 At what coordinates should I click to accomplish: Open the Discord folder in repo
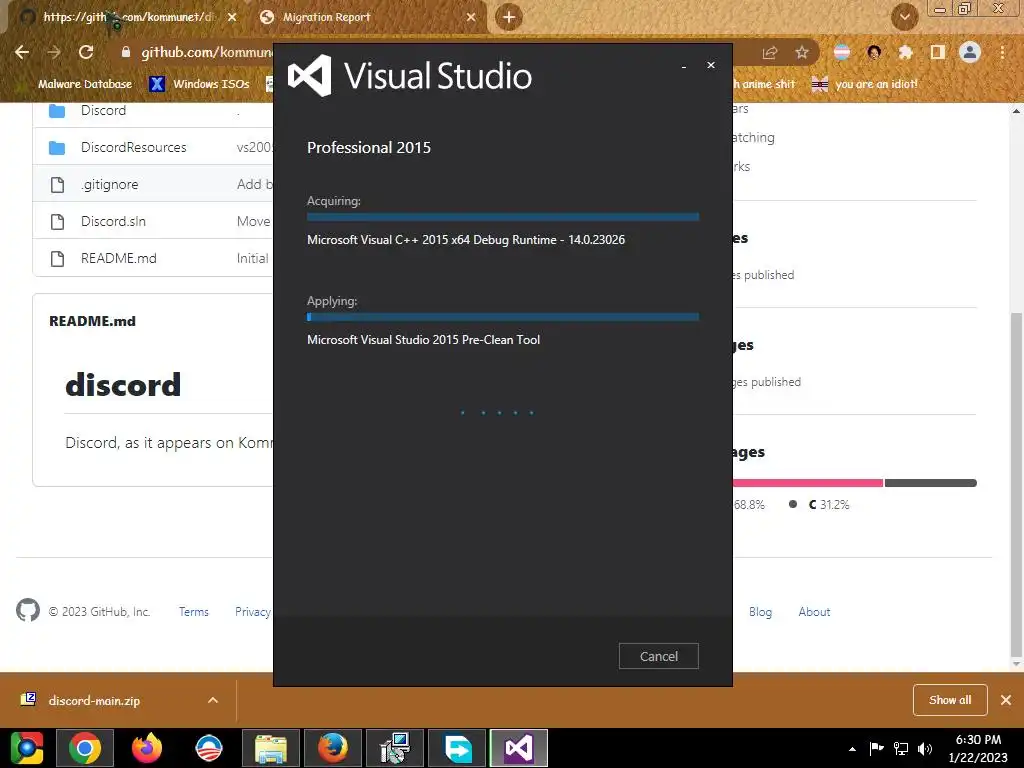point(103,110)
